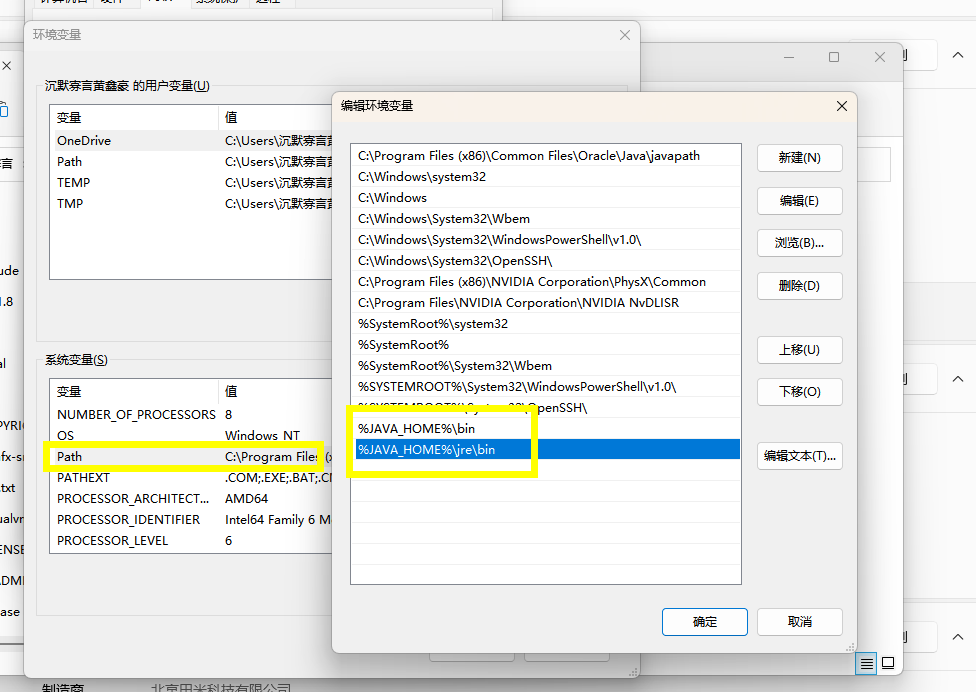The width and height of the screenshot is (976, 692).
Task: Switch to large thumbnail view icon
Action: pos(888,663)
